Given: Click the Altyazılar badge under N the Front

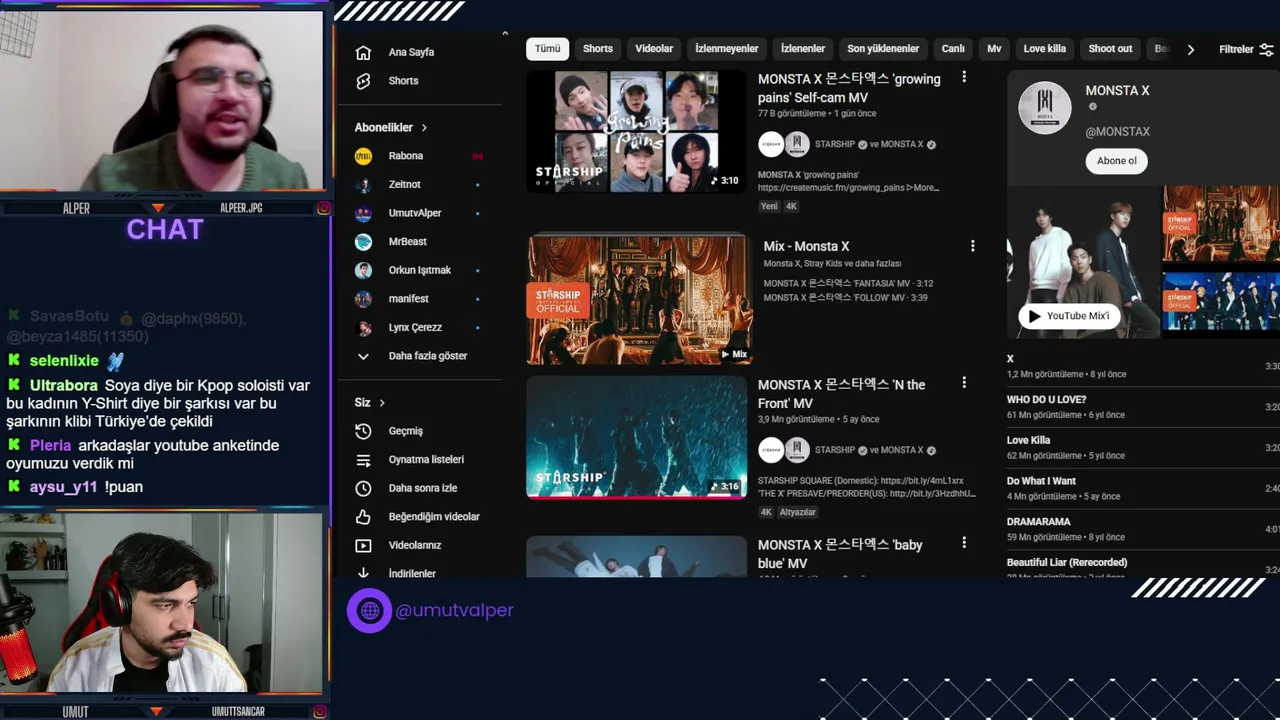Looking at the screenshot, I should pos(798,512).
